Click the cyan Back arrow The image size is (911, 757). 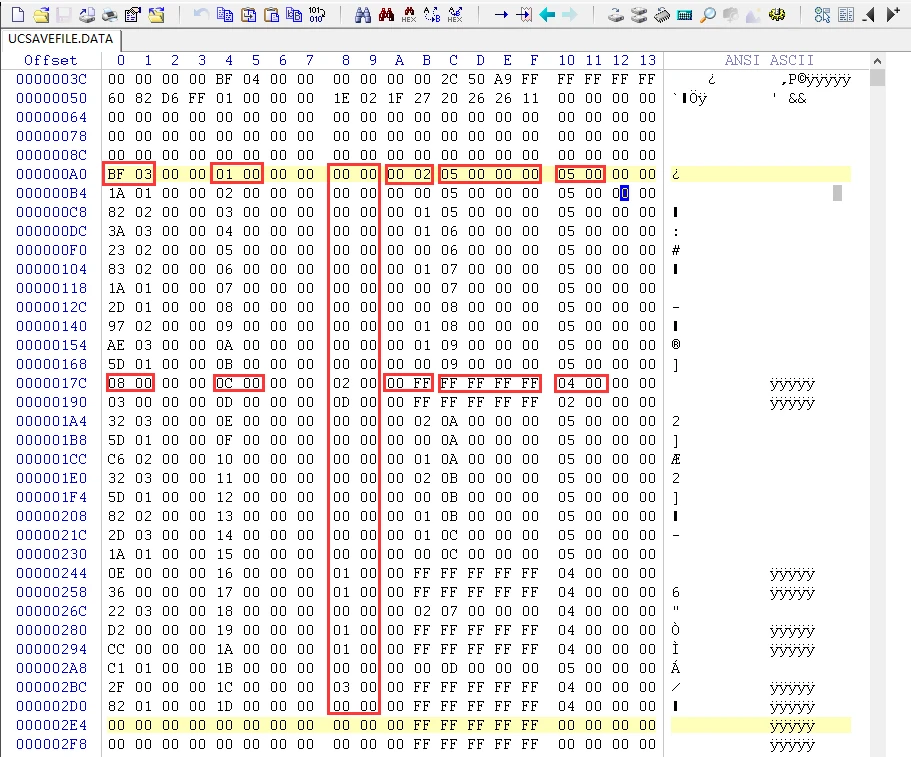(547, 14)
